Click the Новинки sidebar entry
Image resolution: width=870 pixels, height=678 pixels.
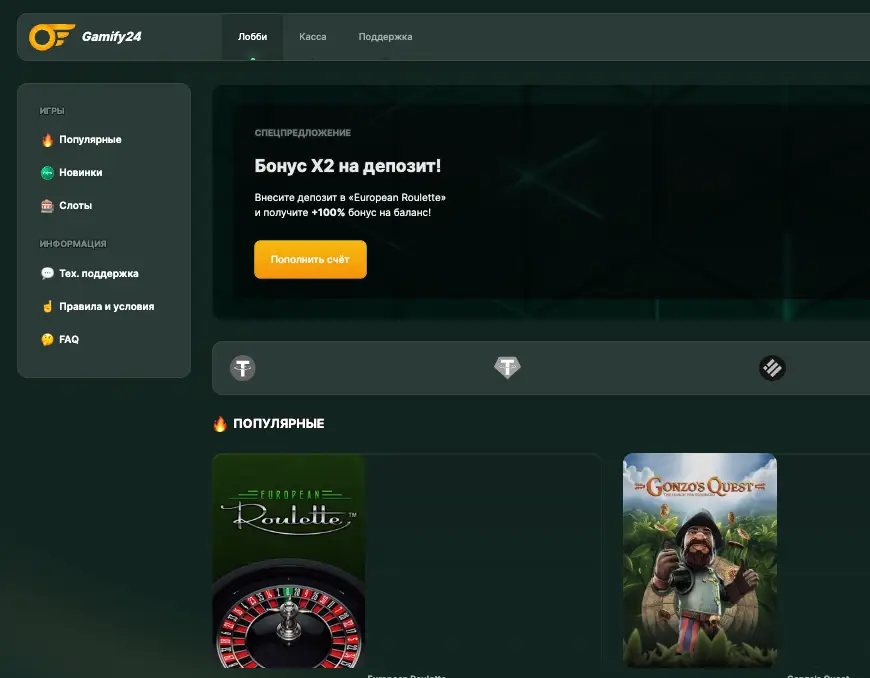(x=83, y=172)
